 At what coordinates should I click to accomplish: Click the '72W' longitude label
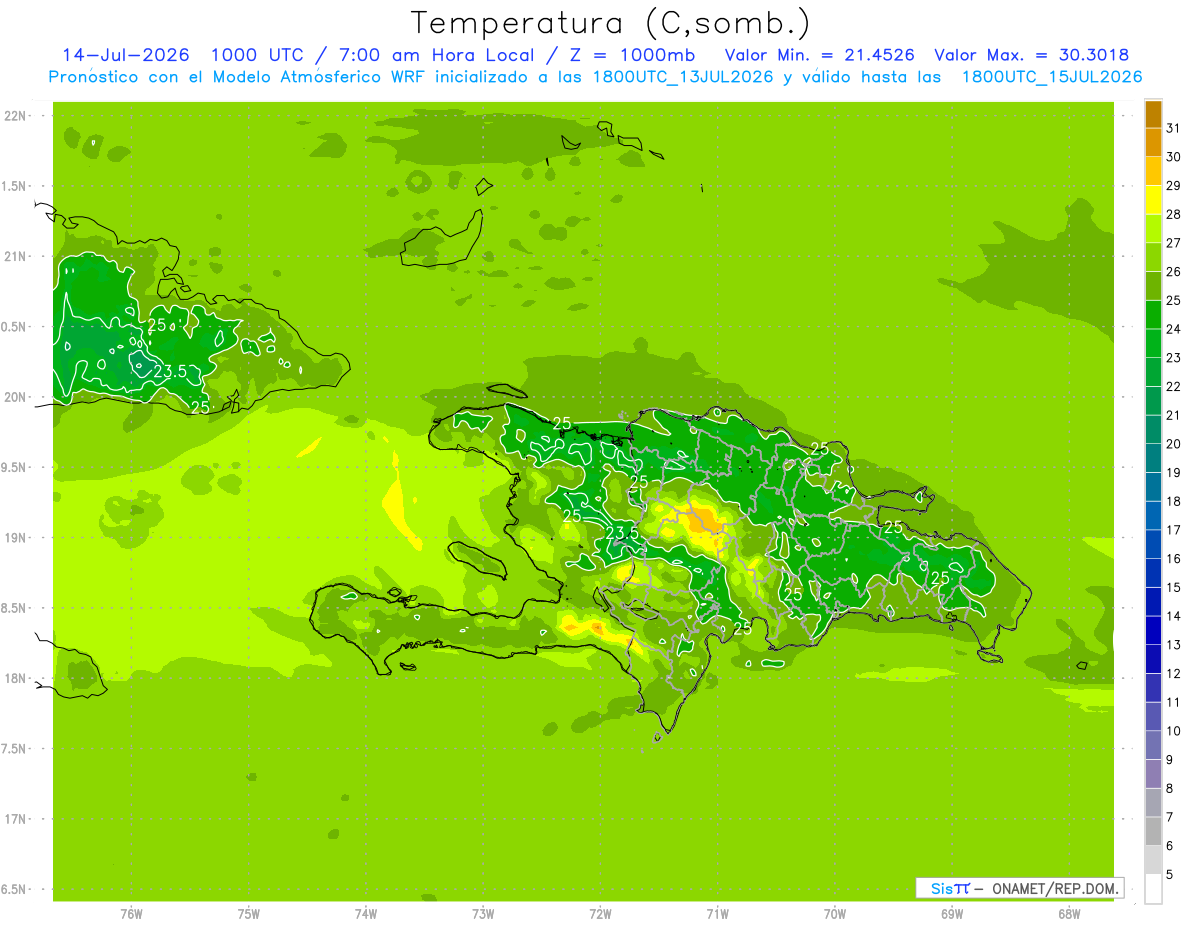coord(600,914)
